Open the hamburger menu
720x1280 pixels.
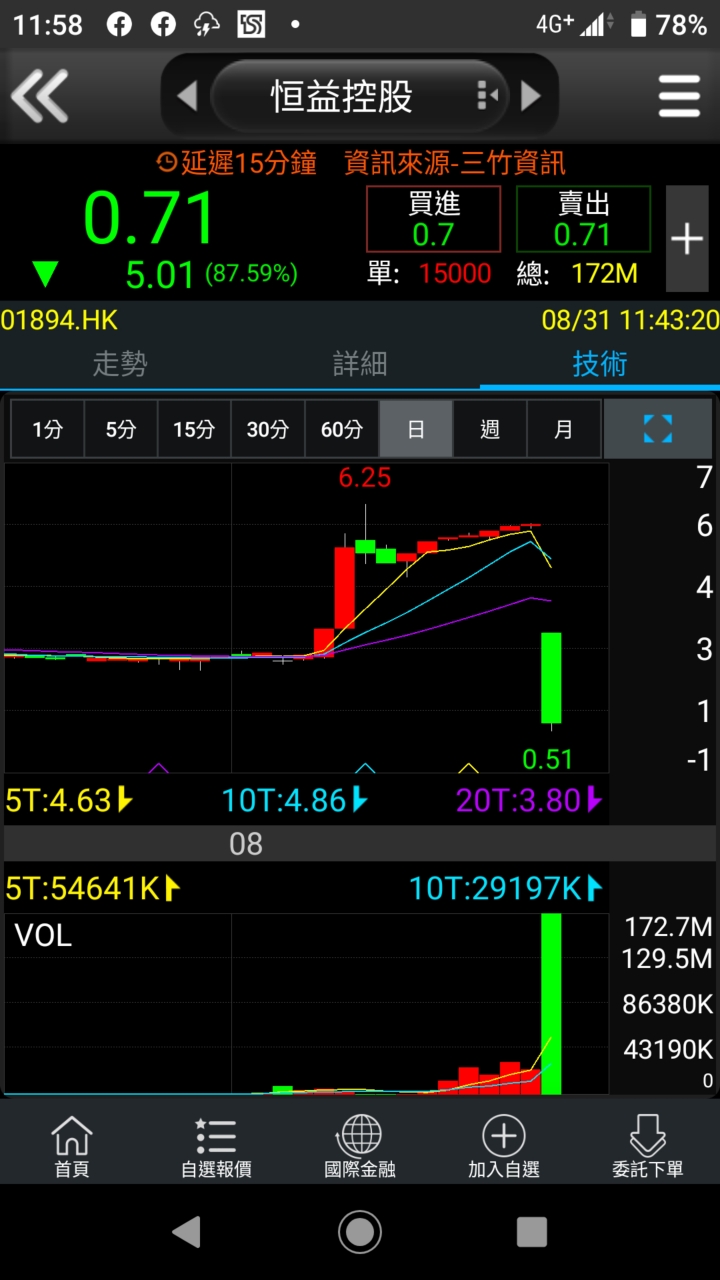[679, 96]
